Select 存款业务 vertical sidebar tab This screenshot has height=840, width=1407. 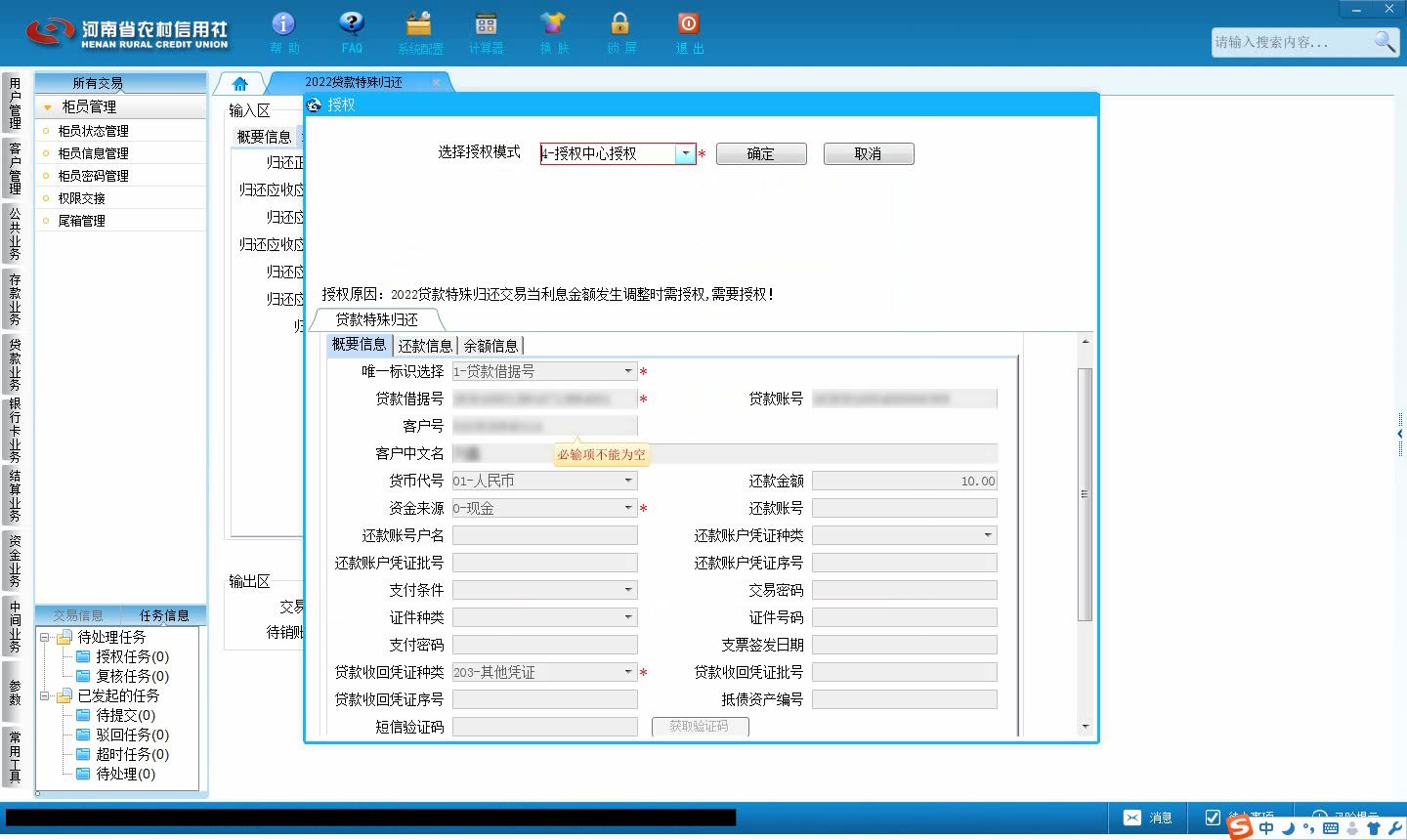[x=15, y=299]
